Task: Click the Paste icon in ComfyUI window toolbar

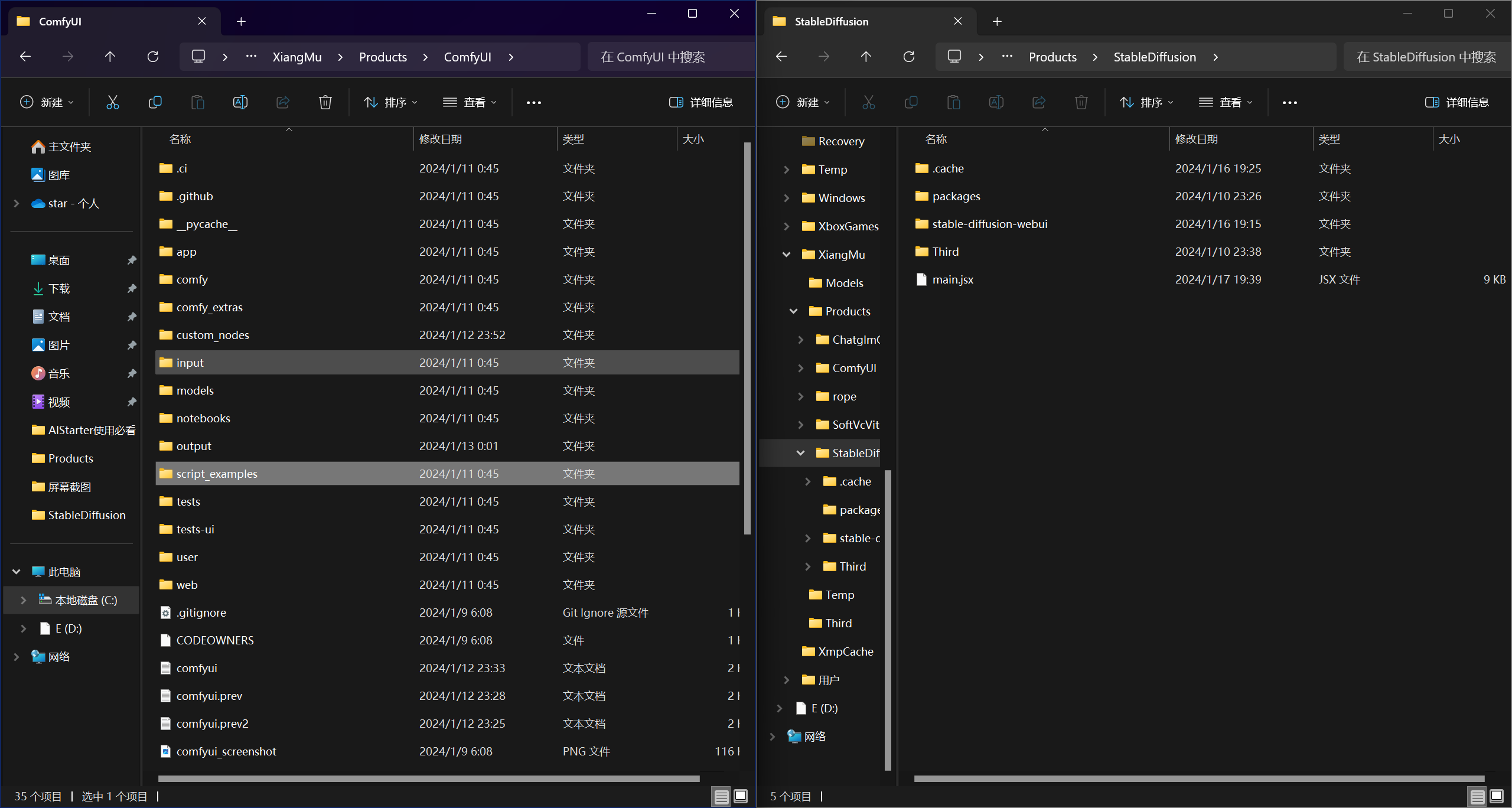Action: coord(197,102)
